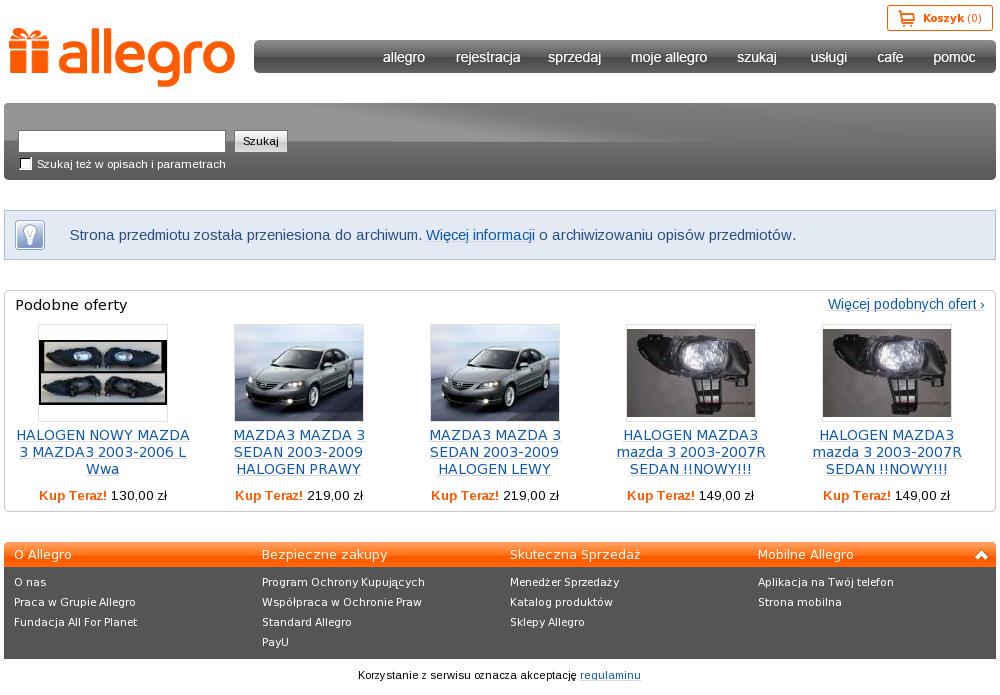
Task: Click the Podobne oferty heading
Action: click(71, 305)
